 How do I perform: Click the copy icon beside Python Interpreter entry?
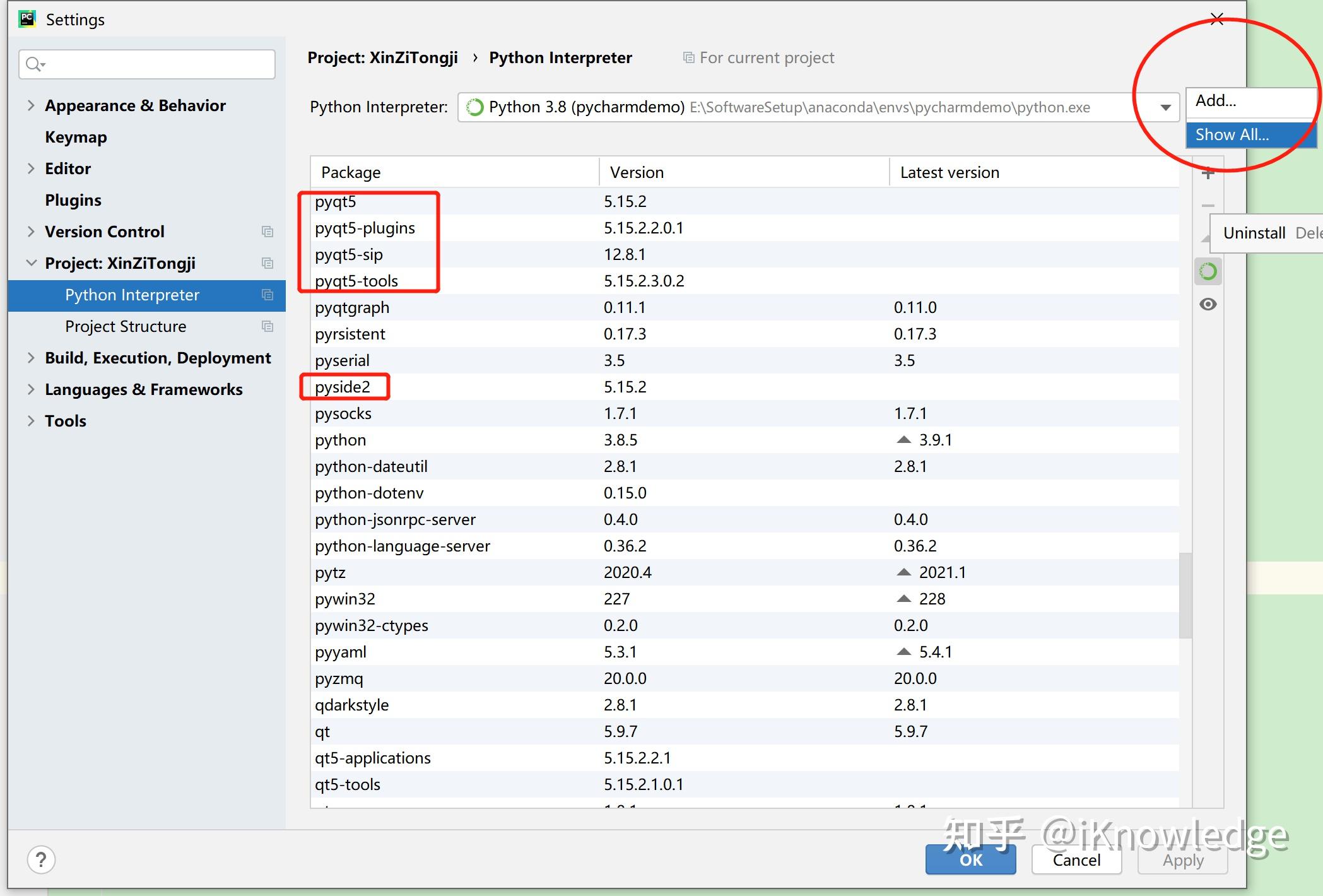click(267, 295)
